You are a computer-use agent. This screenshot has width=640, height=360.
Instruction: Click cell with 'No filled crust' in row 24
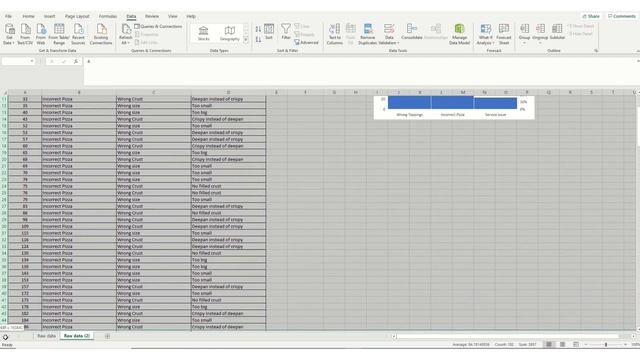point(228,186)
